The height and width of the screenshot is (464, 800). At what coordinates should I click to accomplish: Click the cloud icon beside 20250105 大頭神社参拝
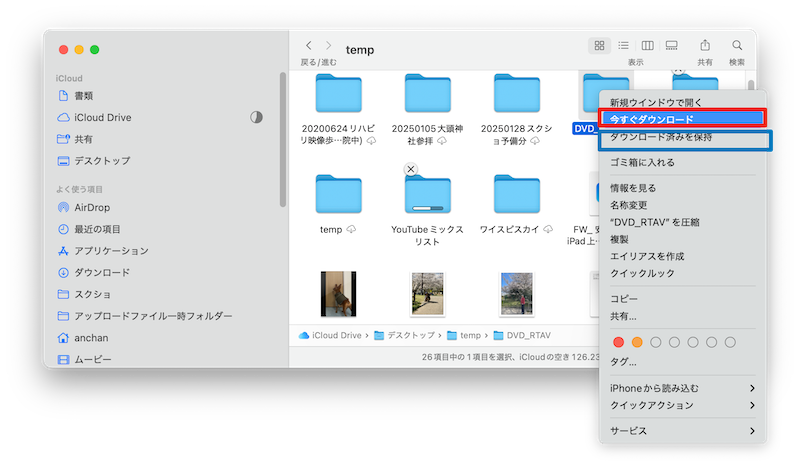[x=442, y=141]
